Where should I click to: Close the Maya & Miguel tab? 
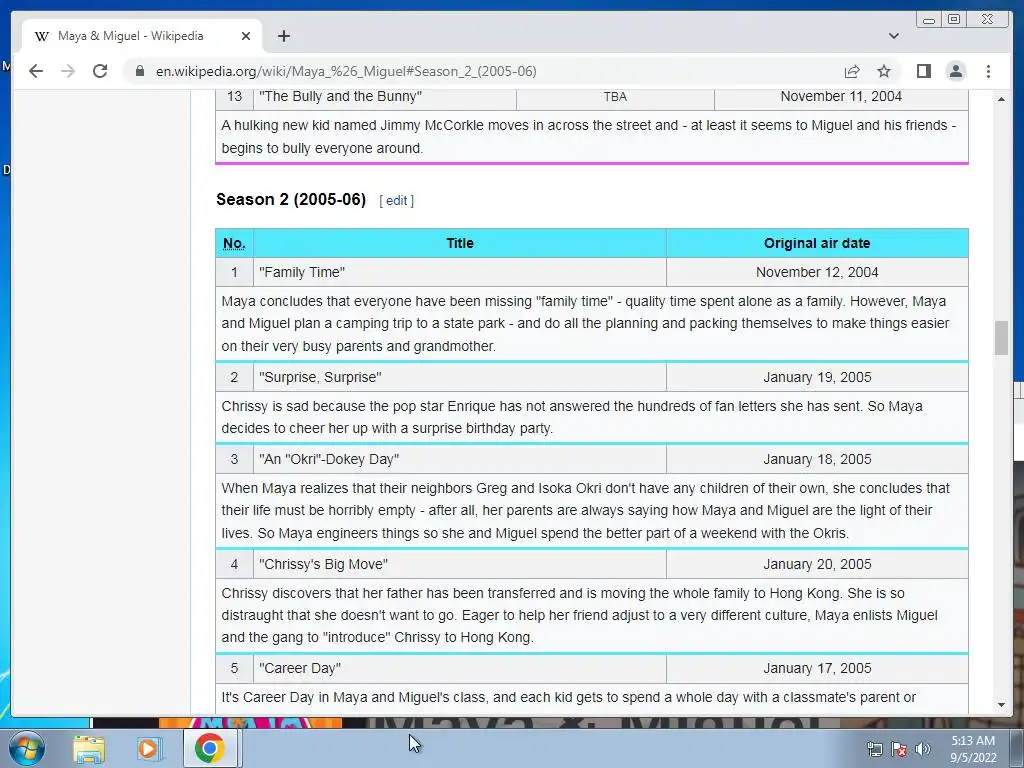coord(246,36)
